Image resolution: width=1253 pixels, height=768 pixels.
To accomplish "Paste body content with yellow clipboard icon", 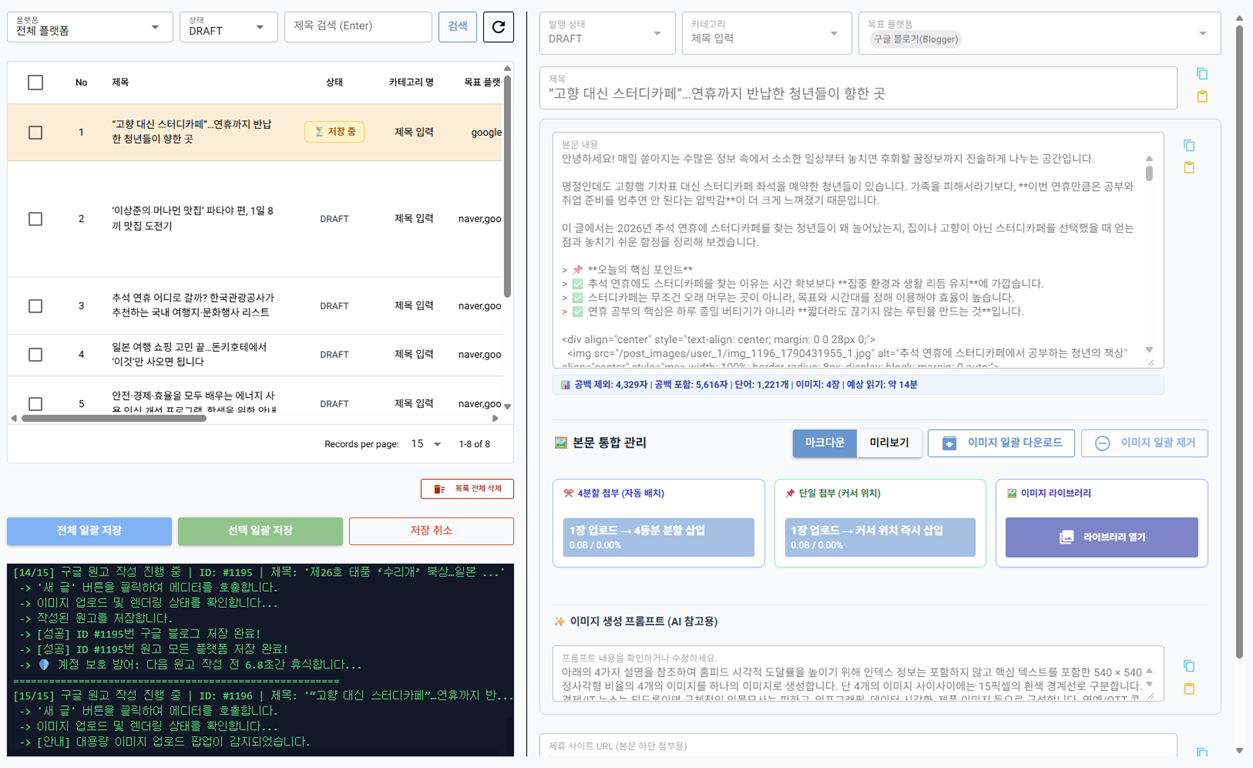I will [x=1189, y=168].
